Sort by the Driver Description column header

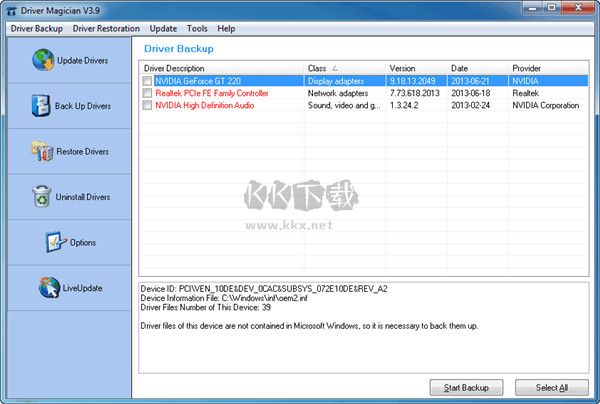point(222,68)
